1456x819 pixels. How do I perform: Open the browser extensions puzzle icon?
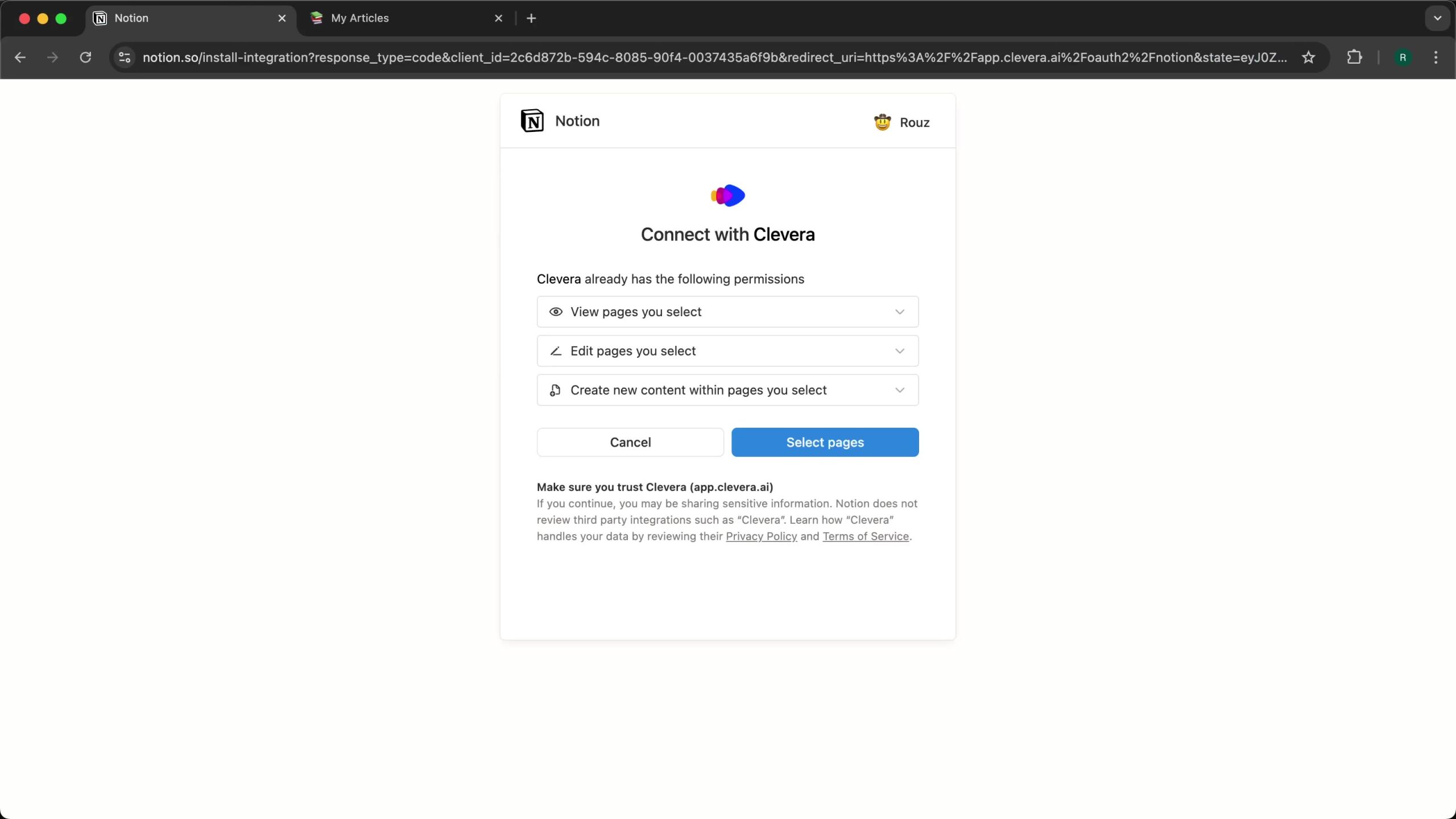1354,57
